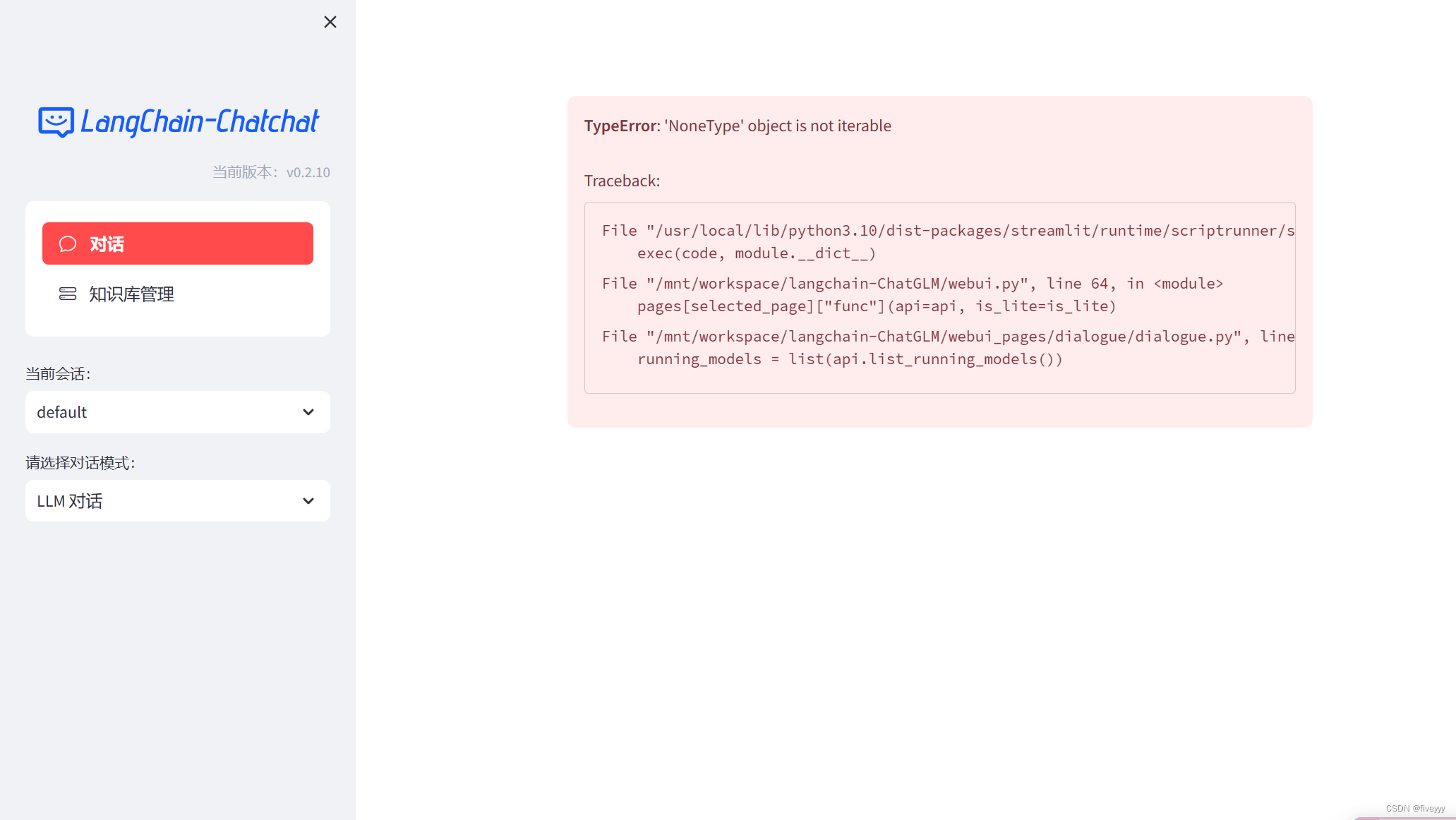Image resolution: width=1456 pixels, height=820 pixels.
Task: Click the database icon beside 知识库管理
Action: pos(68,294)
